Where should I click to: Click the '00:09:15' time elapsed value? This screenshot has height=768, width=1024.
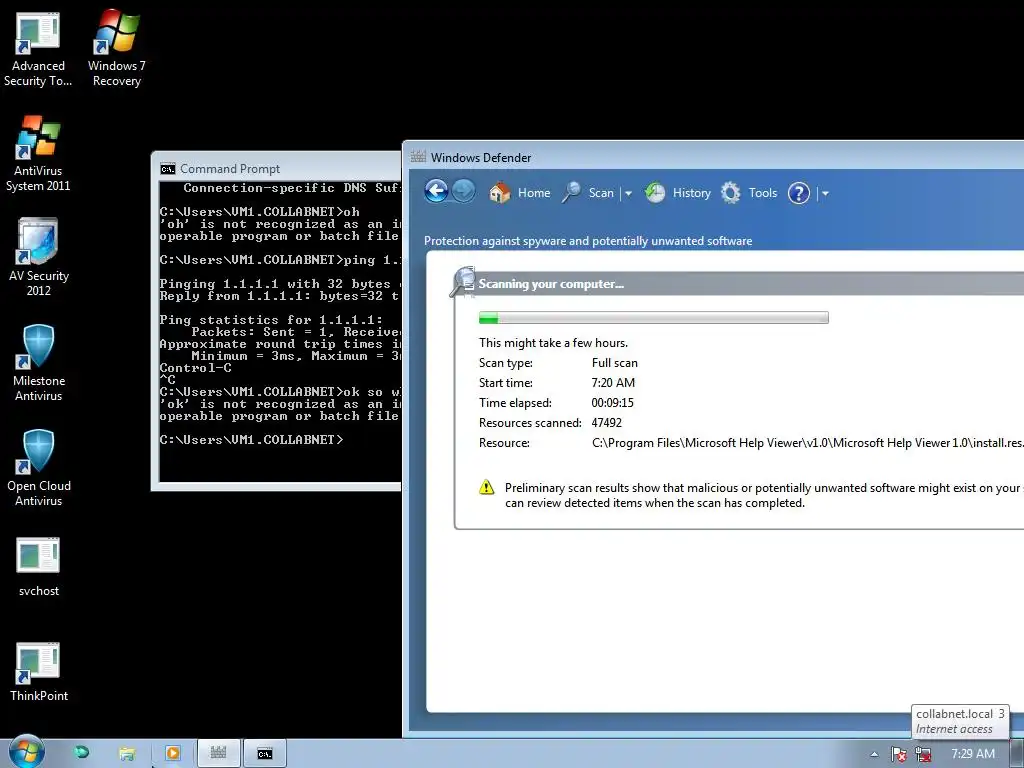[x=613, y=402]
